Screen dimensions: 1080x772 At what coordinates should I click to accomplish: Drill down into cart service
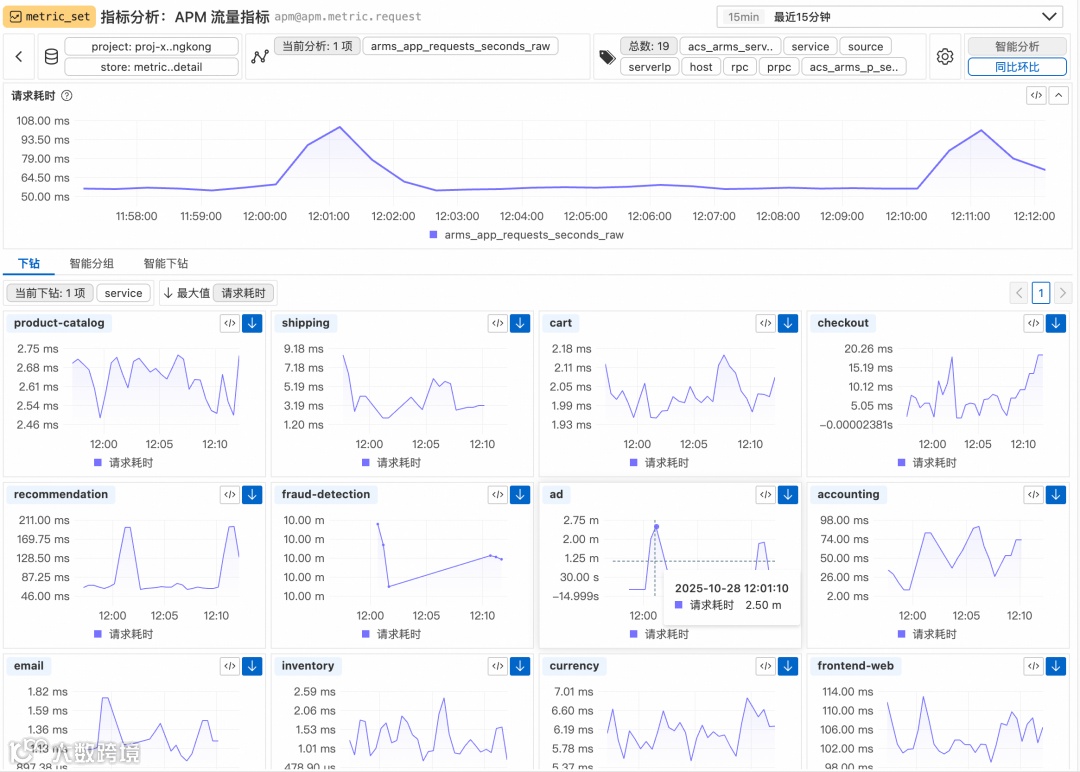coord(788,323)
